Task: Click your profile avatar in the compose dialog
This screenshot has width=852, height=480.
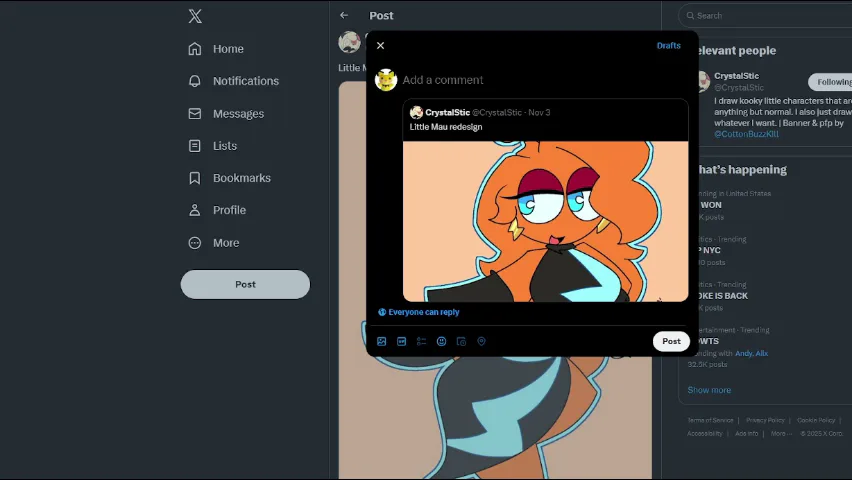Action: tap(386, 80)
